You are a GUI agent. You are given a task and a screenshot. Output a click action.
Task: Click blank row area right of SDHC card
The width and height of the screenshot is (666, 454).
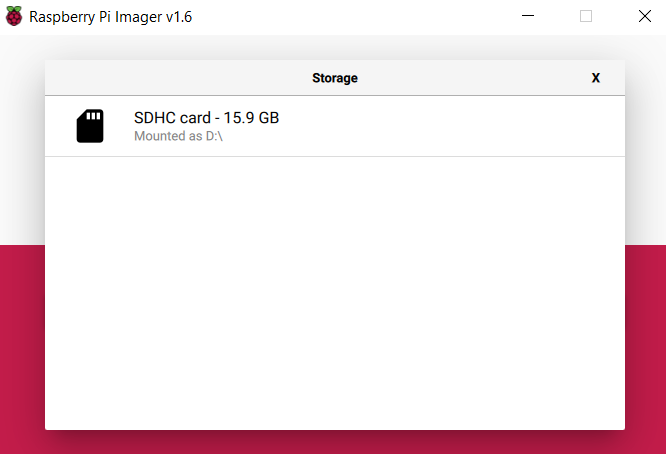[450, 126]
